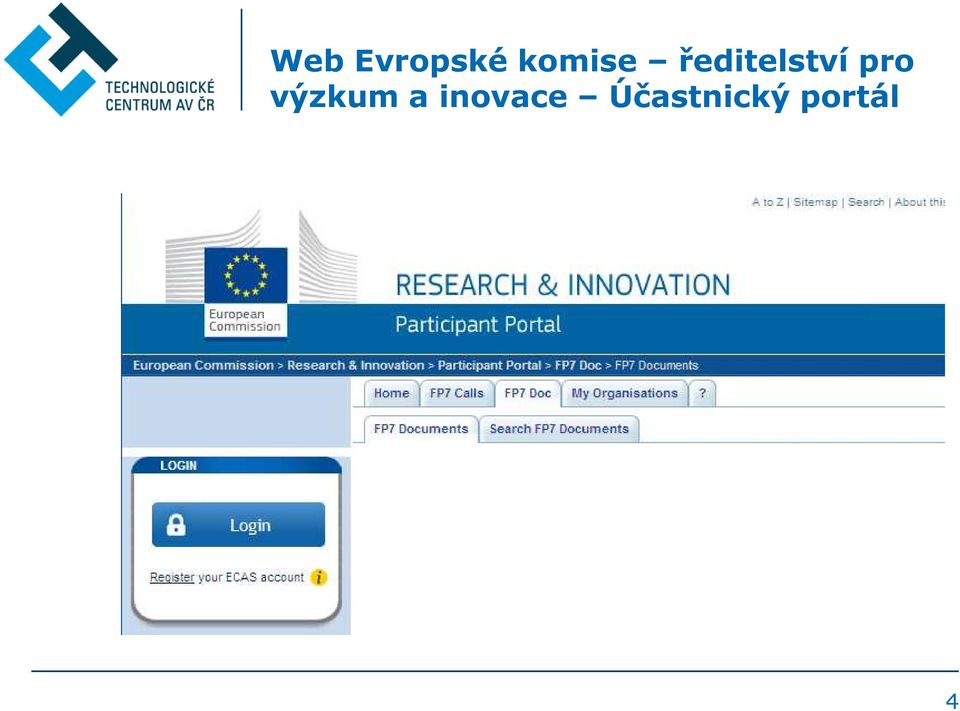Click the Register link for ECAS account

pos(172,577)
